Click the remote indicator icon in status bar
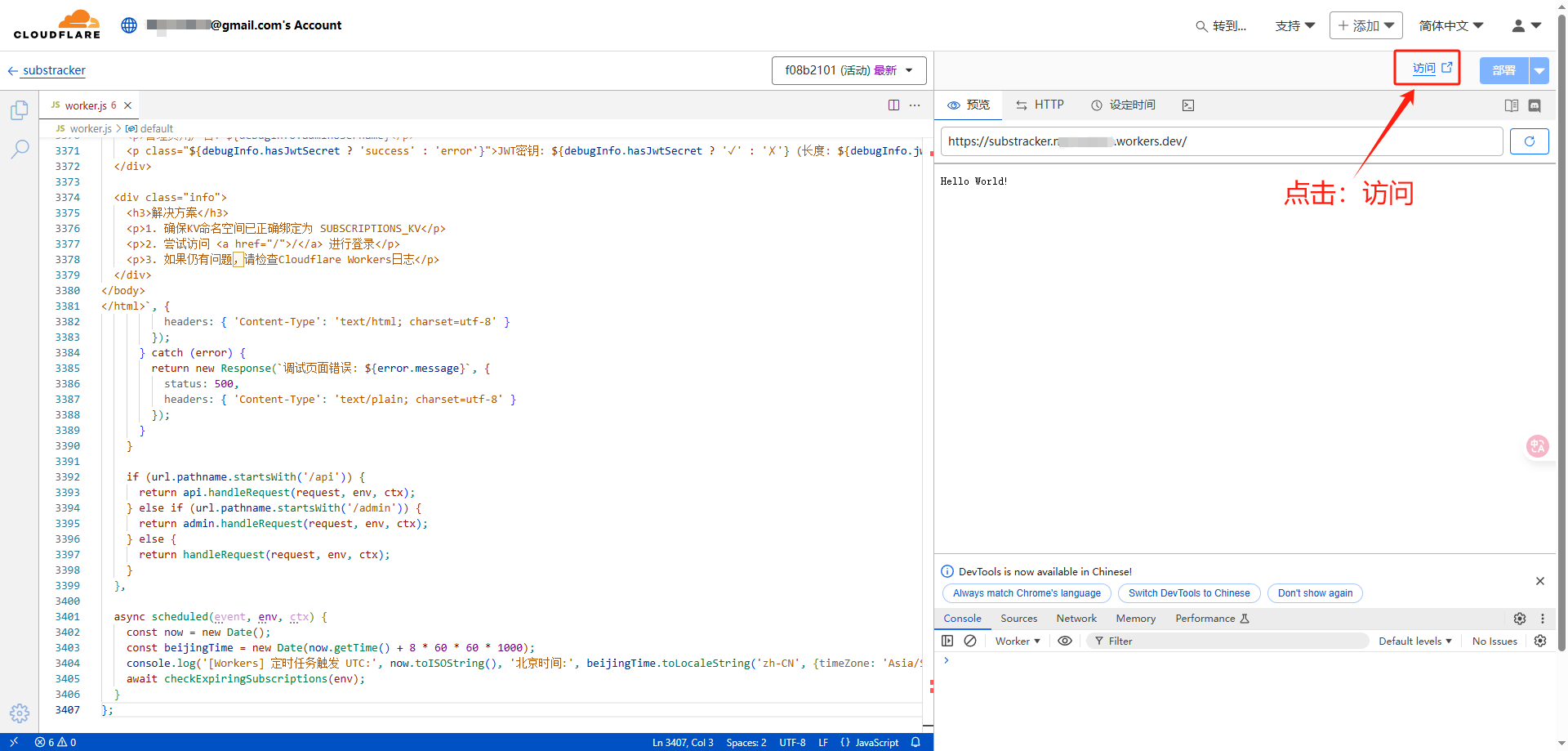Viewport: 1568px width, 751px height. click(14, 743)
